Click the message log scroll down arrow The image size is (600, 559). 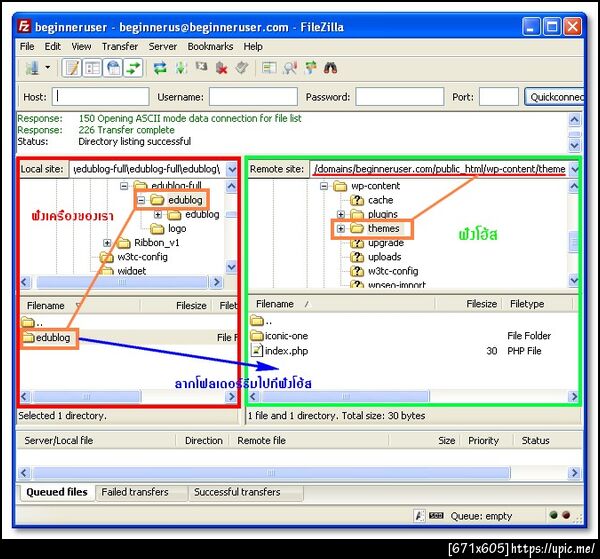coord(574,146)
